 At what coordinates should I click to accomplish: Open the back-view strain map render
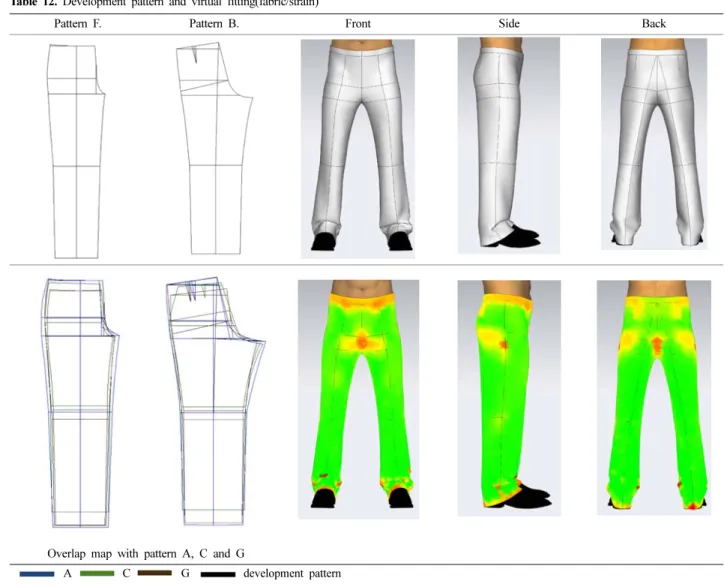[654, 398]
